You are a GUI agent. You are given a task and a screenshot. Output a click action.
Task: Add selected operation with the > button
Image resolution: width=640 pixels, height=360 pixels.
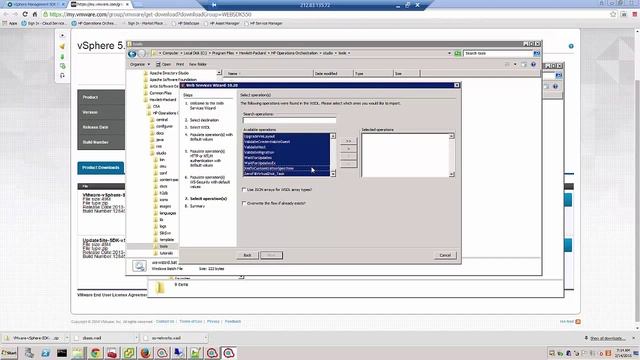[348, 149]
